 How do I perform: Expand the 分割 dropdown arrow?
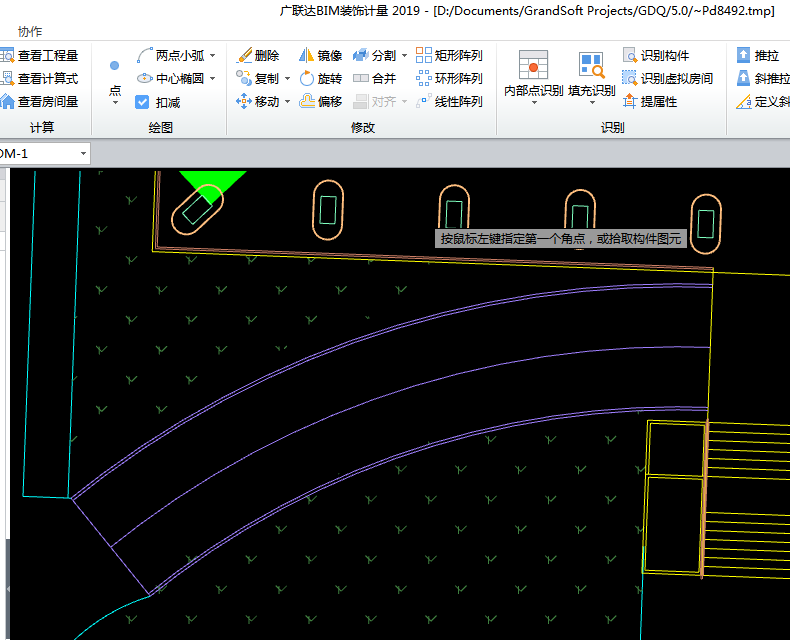coord(405,55)
